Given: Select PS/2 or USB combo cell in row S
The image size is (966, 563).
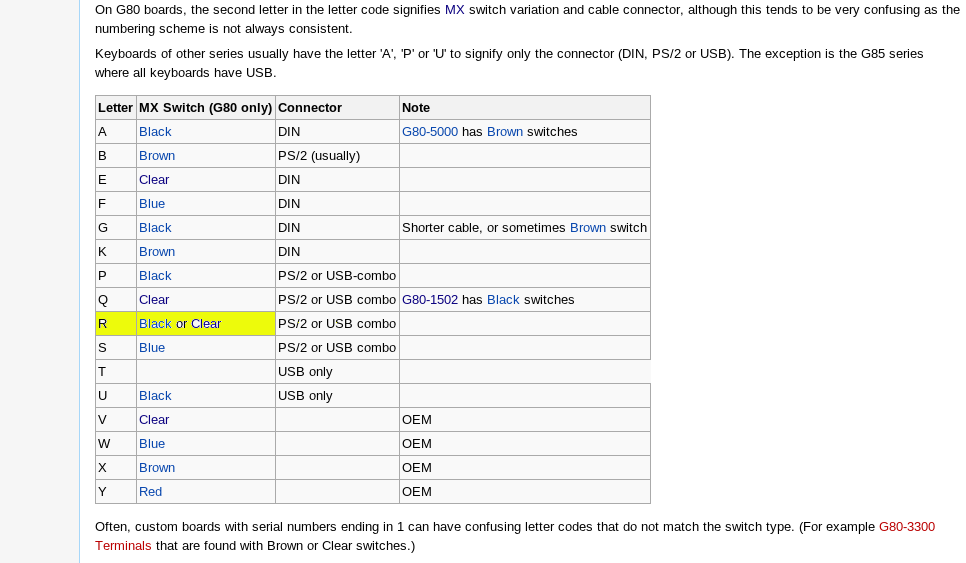Looking at the screenshot, I should 338,348.
